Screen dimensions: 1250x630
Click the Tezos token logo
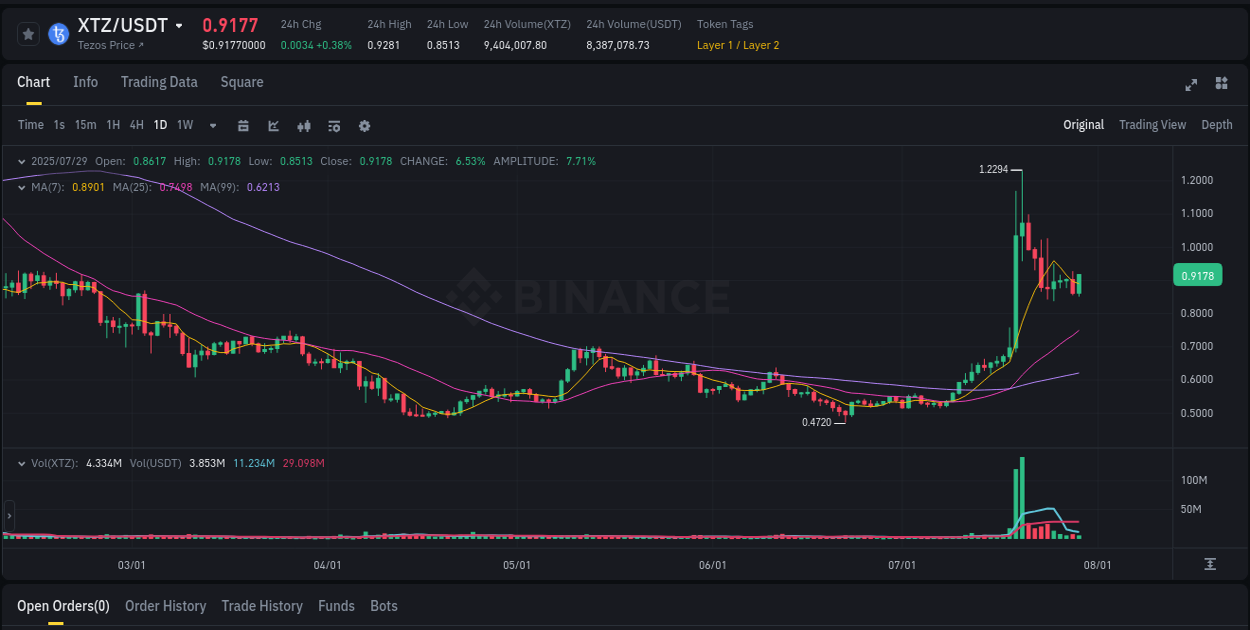(58, 34)
